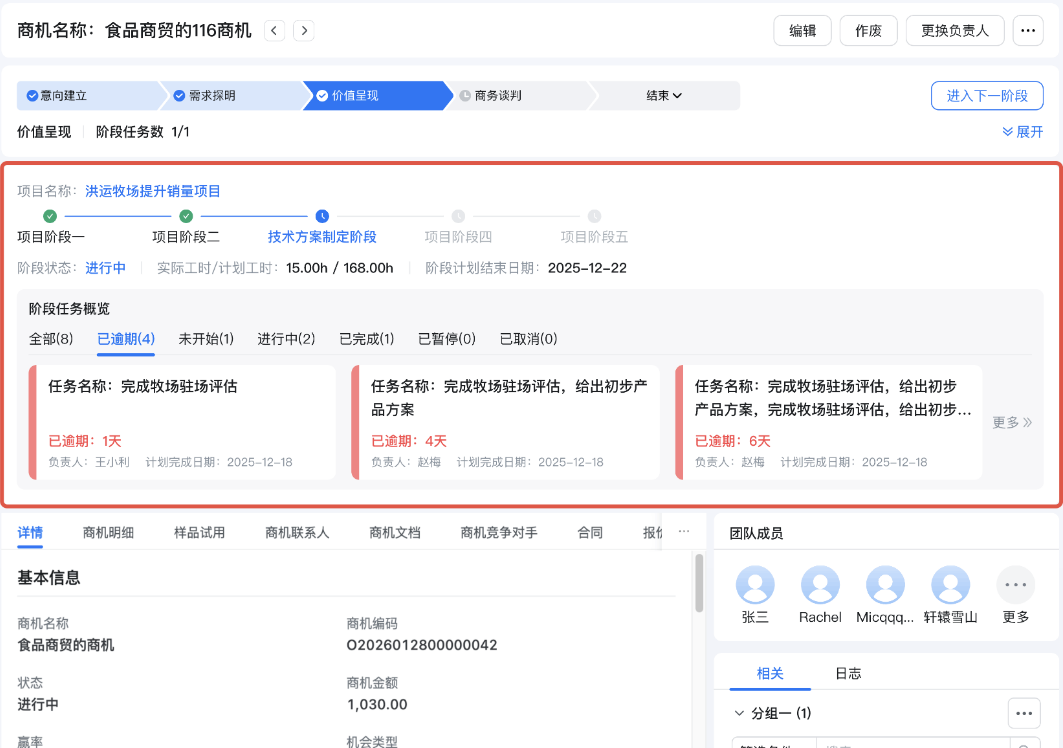Click the 进入下一阶段 button
The height and width of the screenshot is (748, 1063).
986,96
